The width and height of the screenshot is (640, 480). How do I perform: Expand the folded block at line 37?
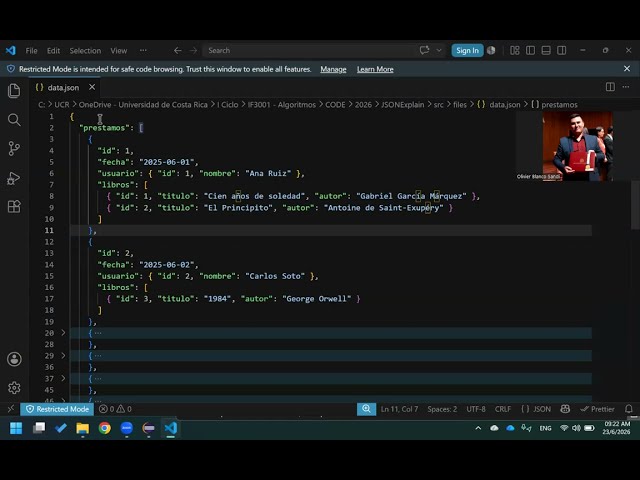63,378
